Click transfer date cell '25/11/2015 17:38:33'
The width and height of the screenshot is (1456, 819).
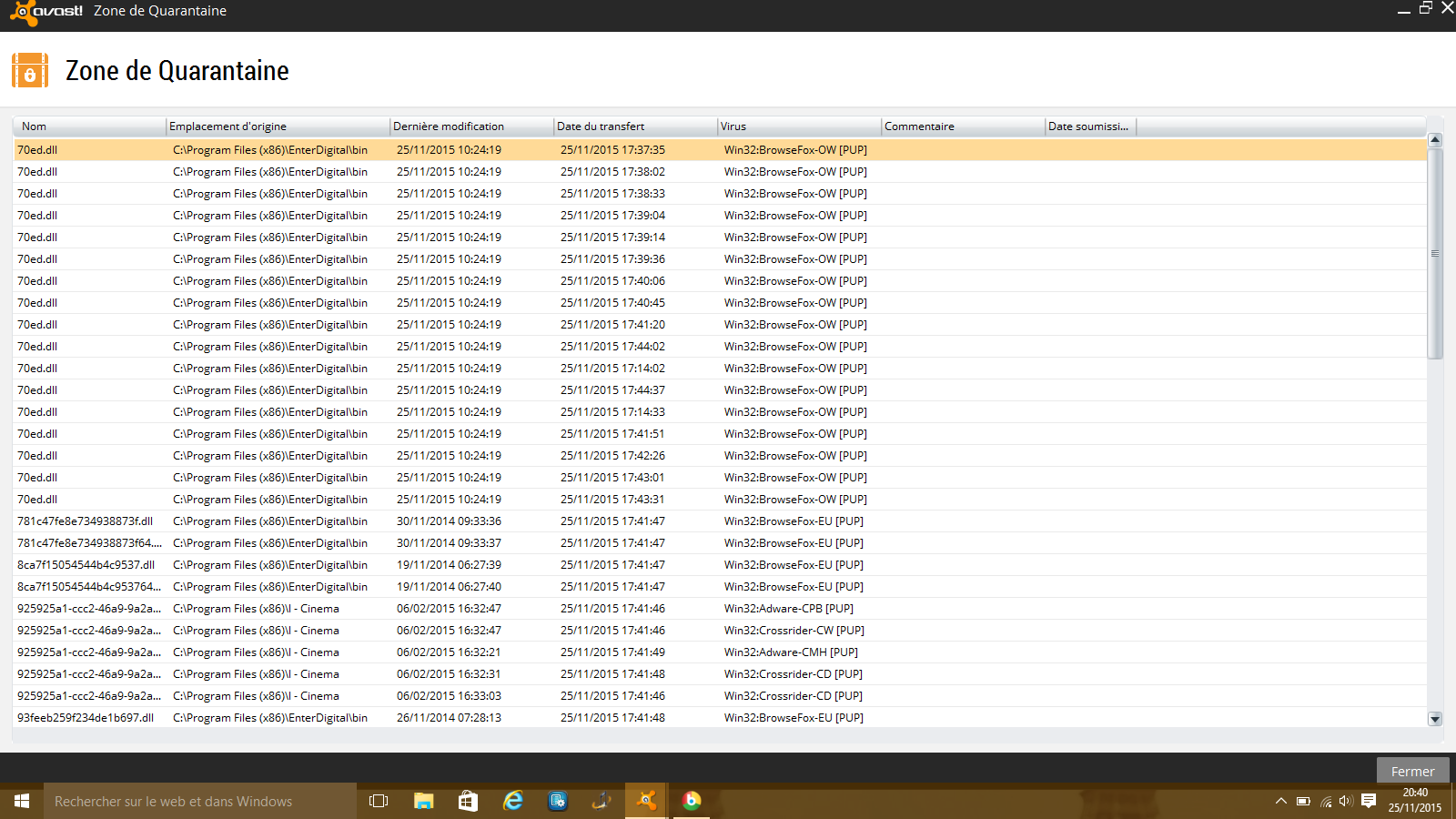pos(612,194)
